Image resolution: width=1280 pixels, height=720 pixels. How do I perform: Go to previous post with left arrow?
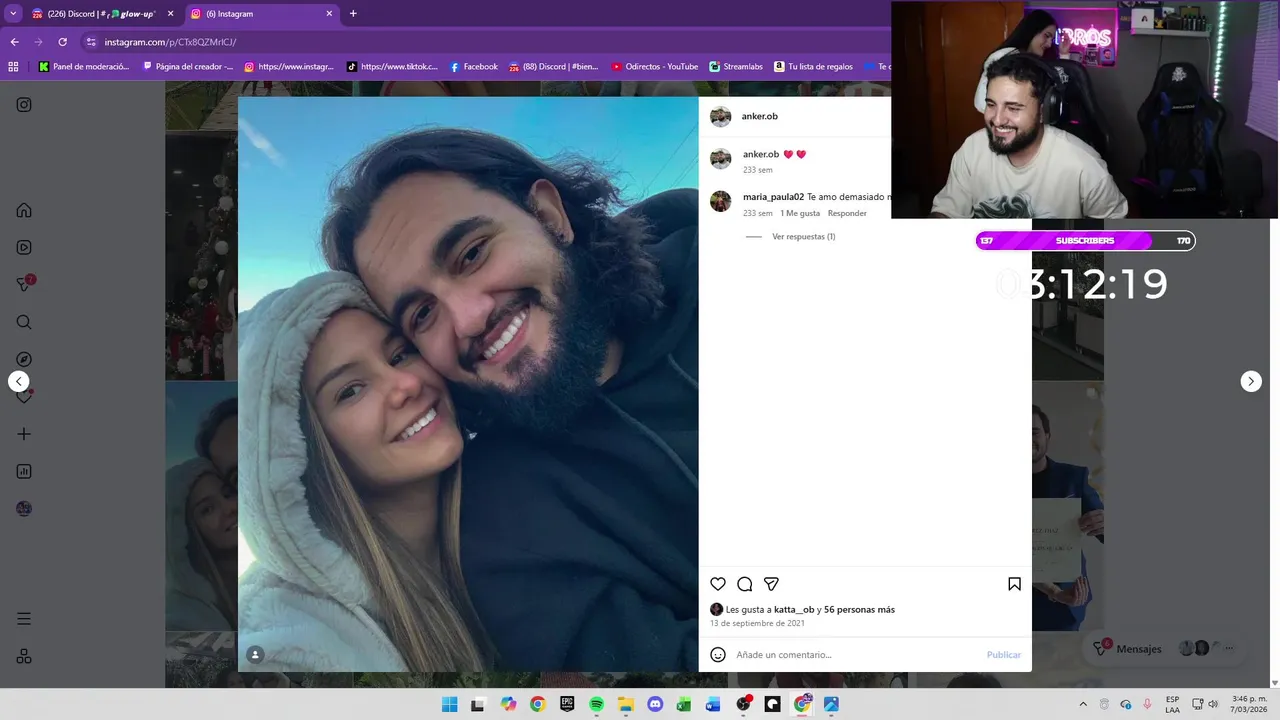click(18, 381)
